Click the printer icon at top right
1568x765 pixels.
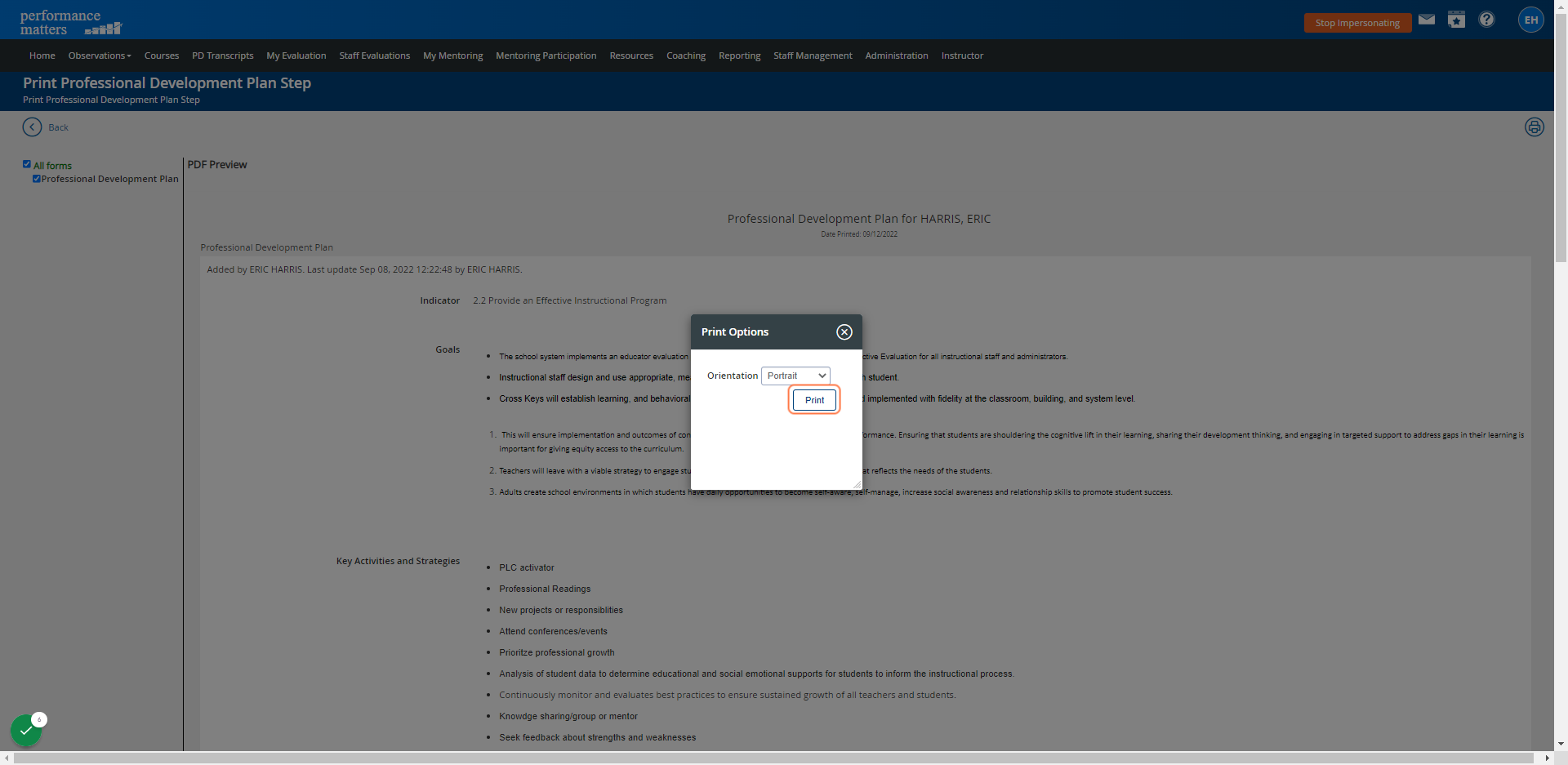(x=1535, y=127)
